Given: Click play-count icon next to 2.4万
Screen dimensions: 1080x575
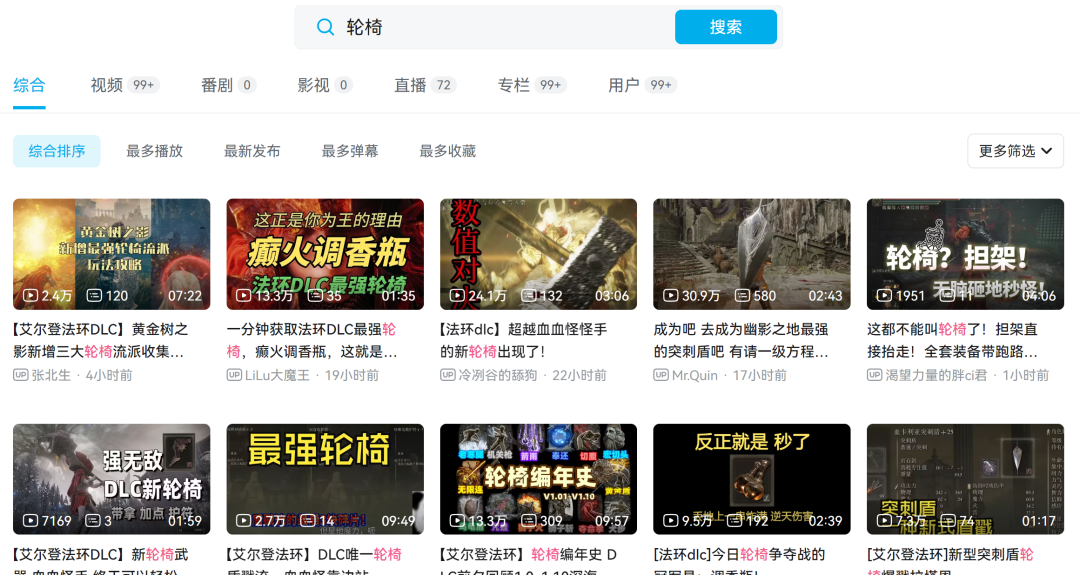Looking at the screenshot, I should (30, 295).
